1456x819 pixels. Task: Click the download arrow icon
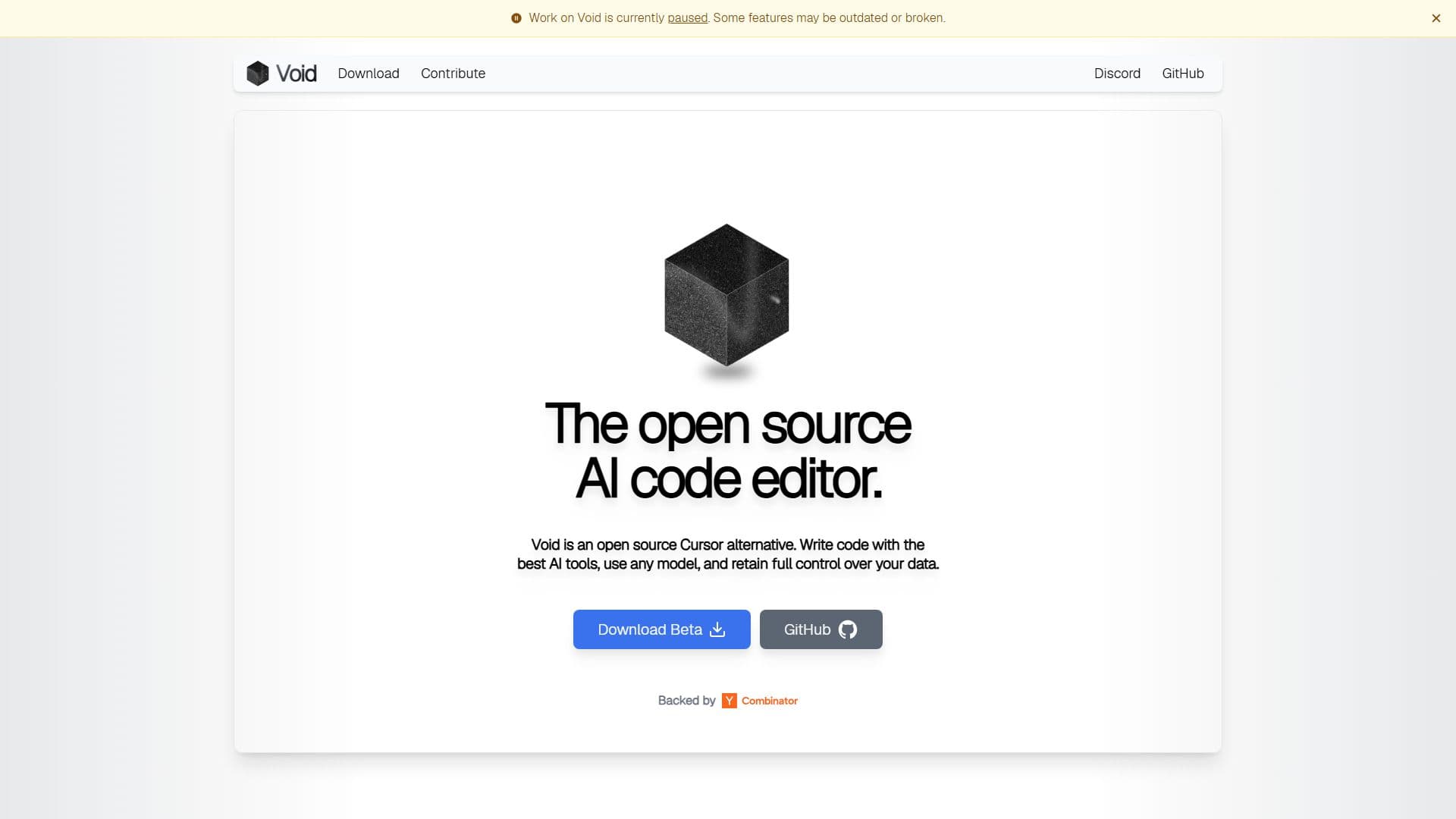(x=717, y=629)
